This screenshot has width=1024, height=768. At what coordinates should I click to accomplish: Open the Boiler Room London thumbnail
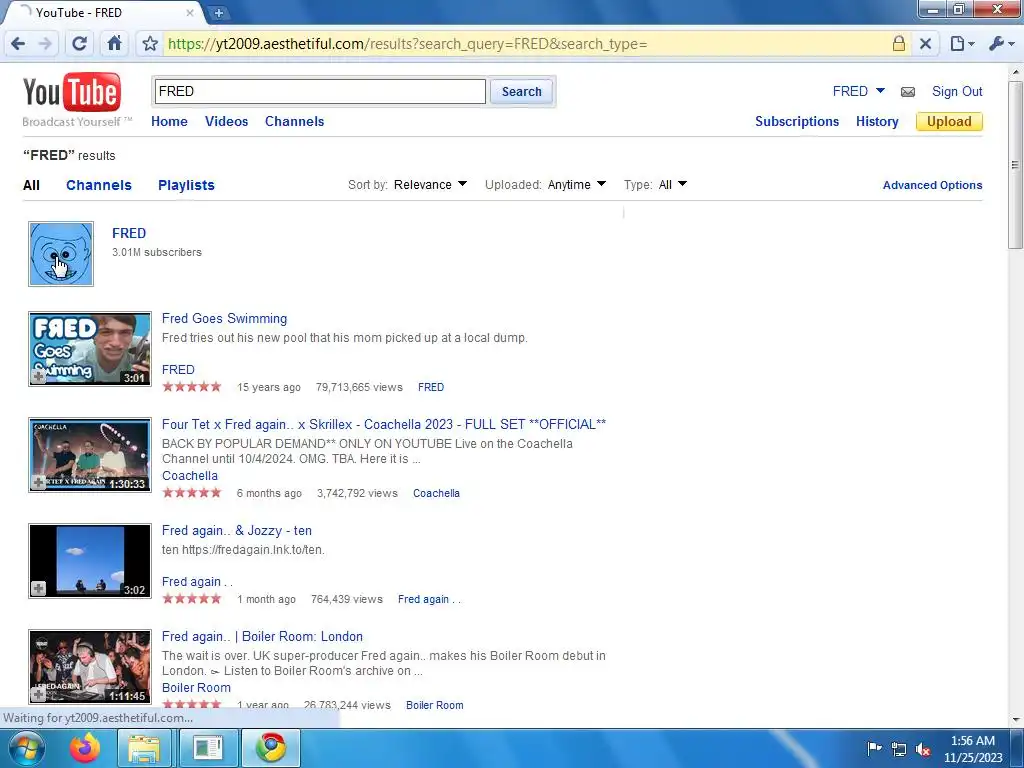tap(89, 666)
